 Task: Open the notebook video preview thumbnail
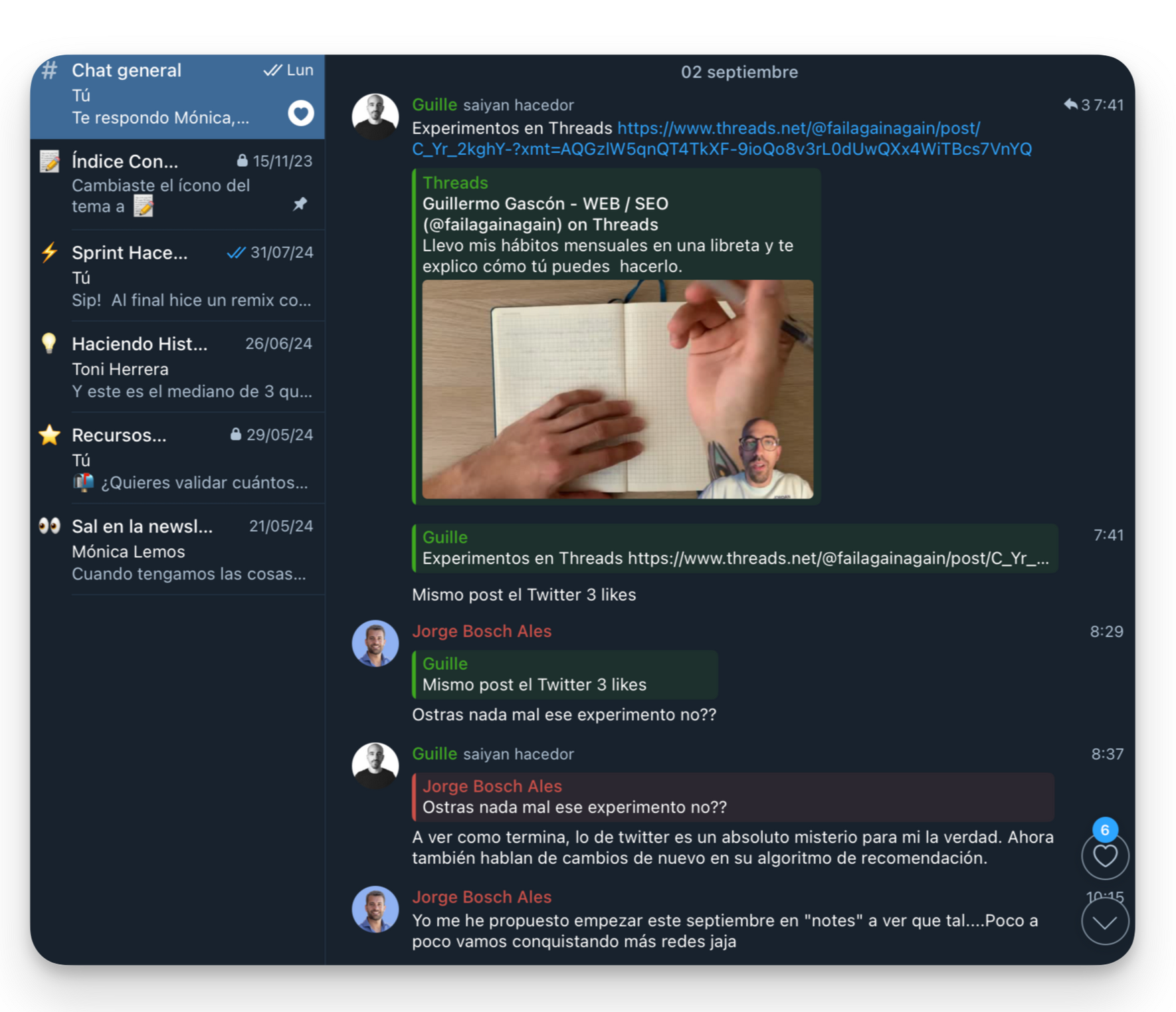point(617,389)
